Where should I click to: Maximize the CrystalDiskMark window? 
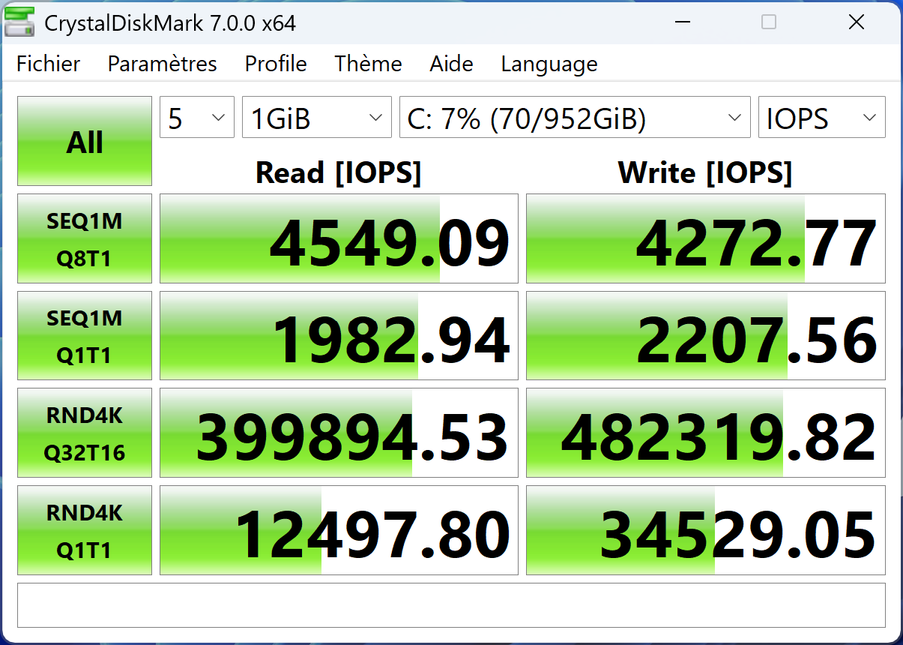coord(769,22)
